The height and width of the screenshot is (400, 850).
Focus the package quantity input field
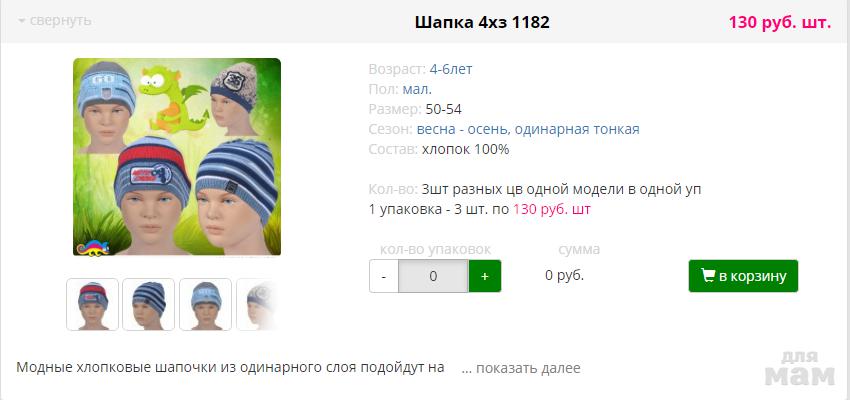click(433, 276)
